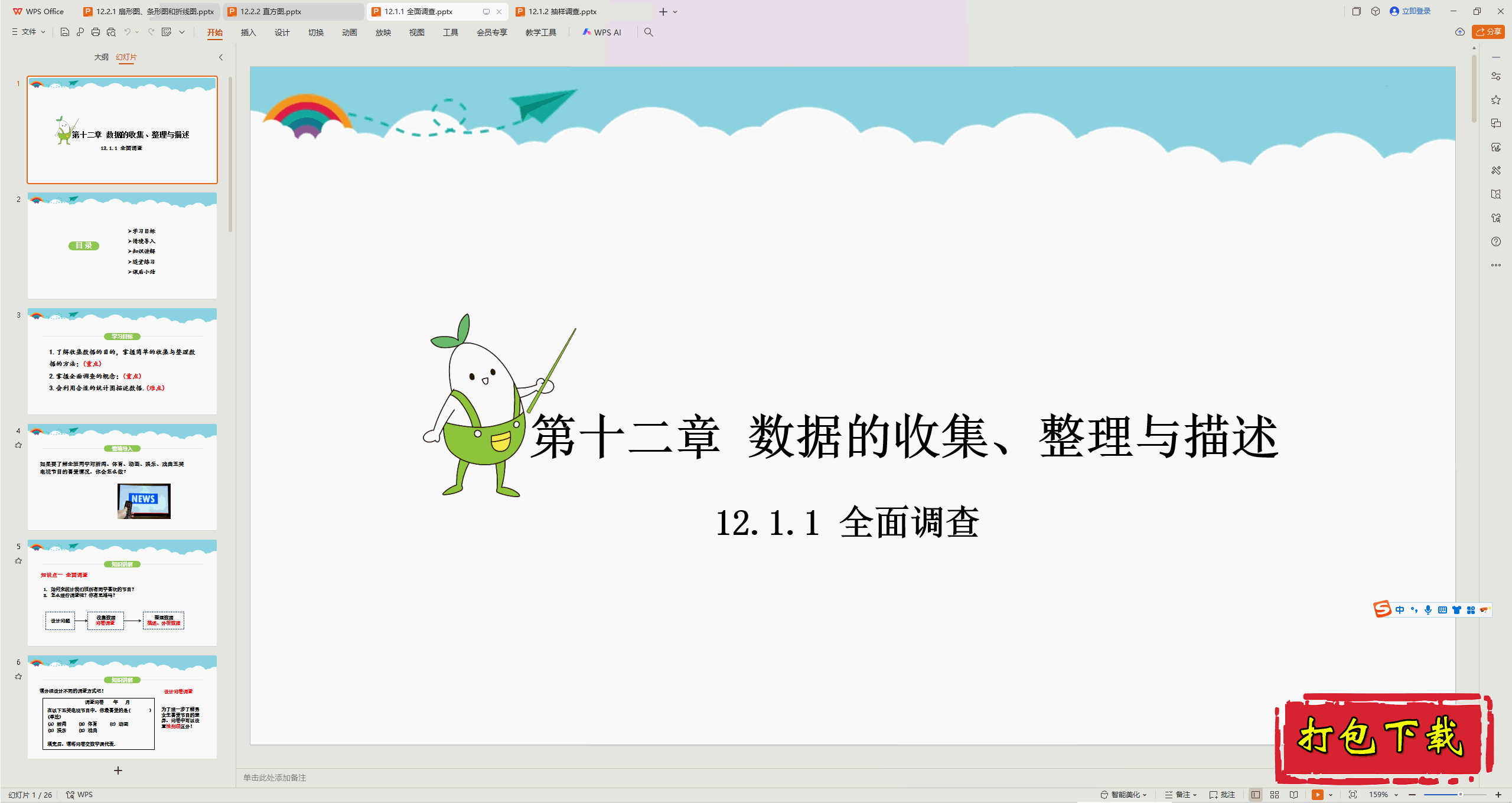This screenshot has width=1512, height=803.
Task: Open the properties sliders icon in right sidebar
Action: click(1496, 76)
